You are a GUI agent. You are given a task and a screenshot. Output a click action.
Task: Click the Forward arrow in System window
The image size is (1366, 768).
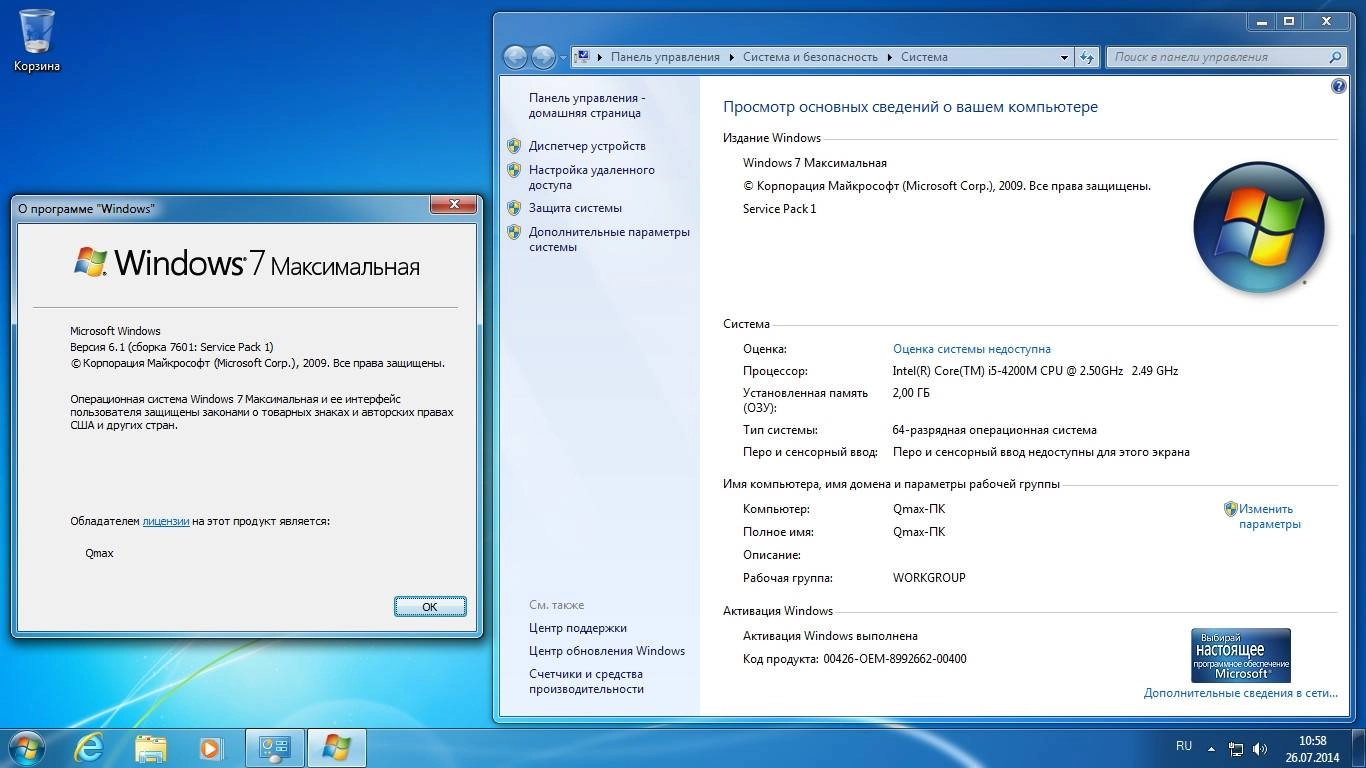point(543,57)
